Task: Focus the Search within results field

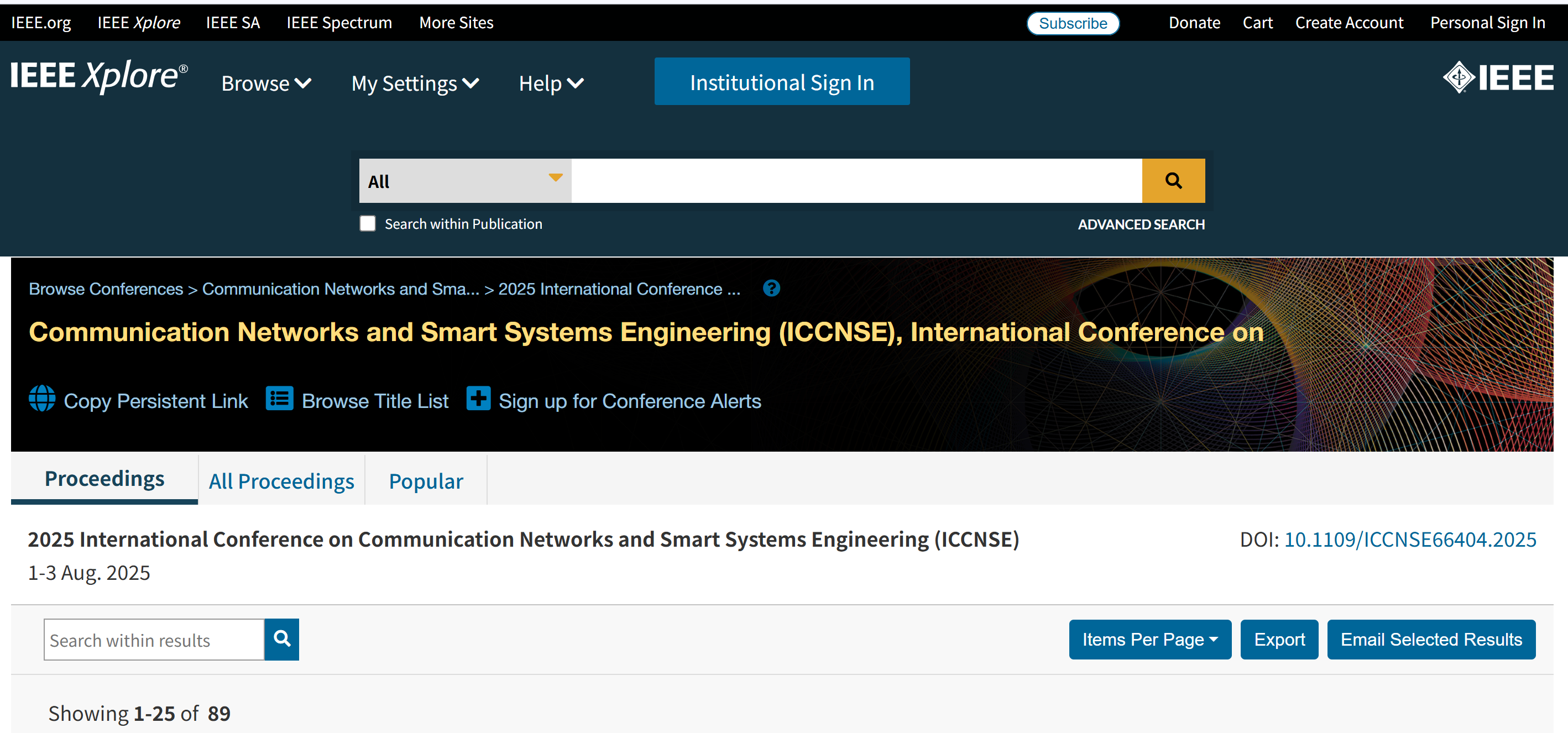Action: coord(153,640)
